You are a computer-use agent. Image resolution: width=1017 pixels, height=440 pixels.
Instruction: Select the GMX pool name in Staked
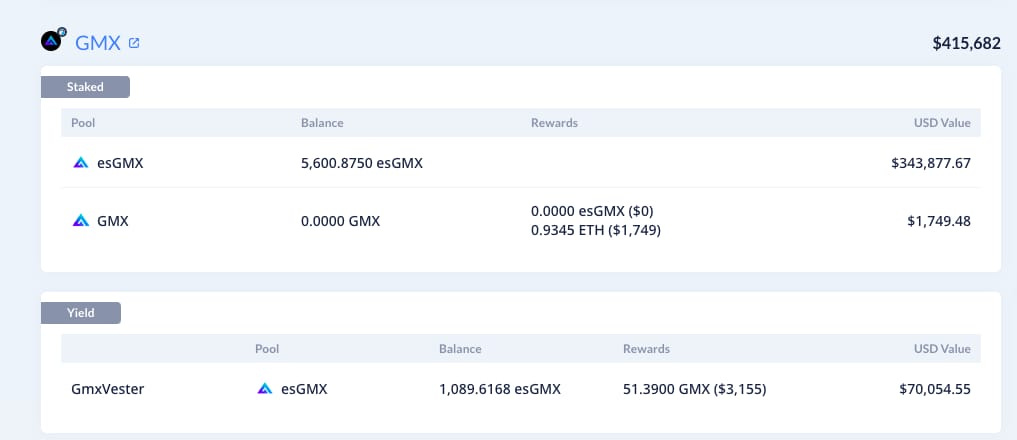click(113, 221)
